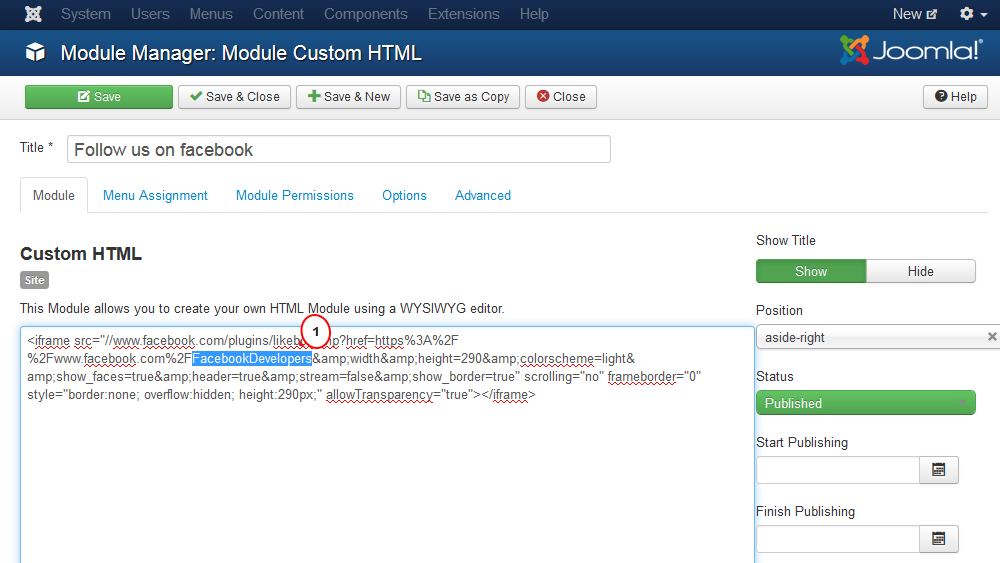Viewport: 1000px width, 563px height.
Task: Open the System menu
Action: click(x=85, y=14)
